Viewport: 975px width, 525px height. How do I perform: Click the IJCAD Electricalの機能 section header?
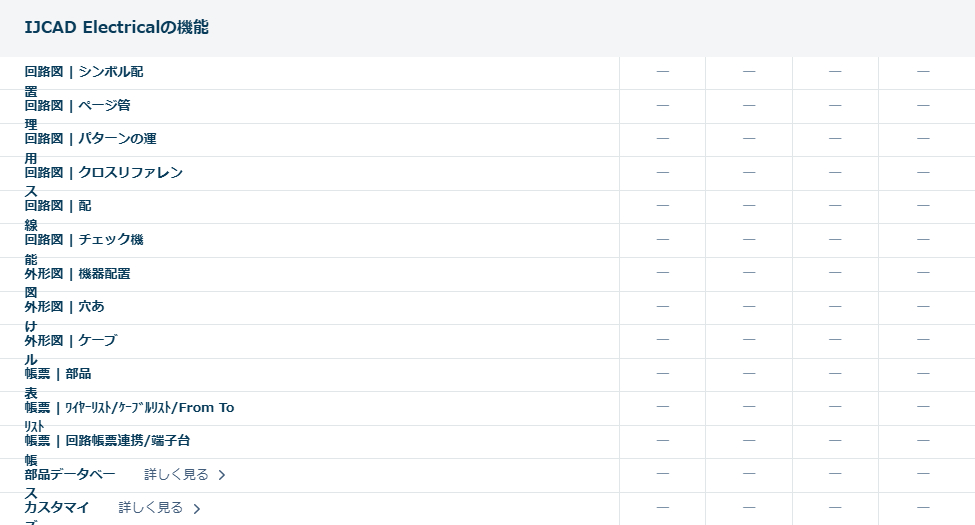117,27
